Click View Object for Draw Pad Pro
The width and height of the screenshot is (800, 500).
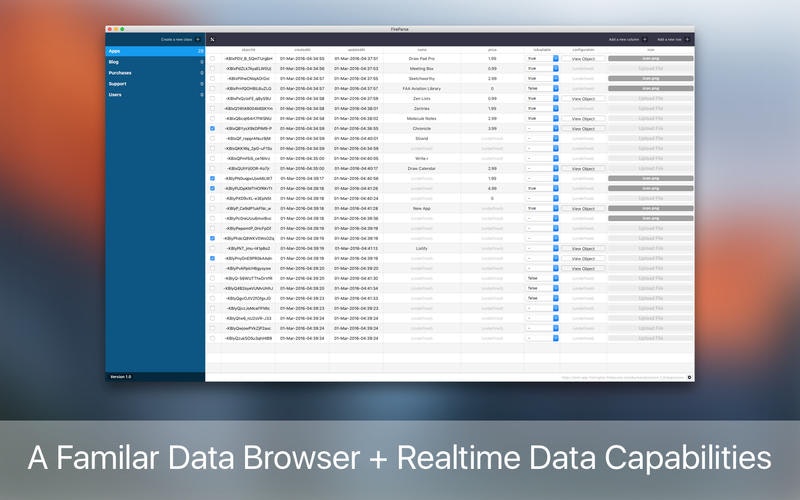(x=583, y=59)
